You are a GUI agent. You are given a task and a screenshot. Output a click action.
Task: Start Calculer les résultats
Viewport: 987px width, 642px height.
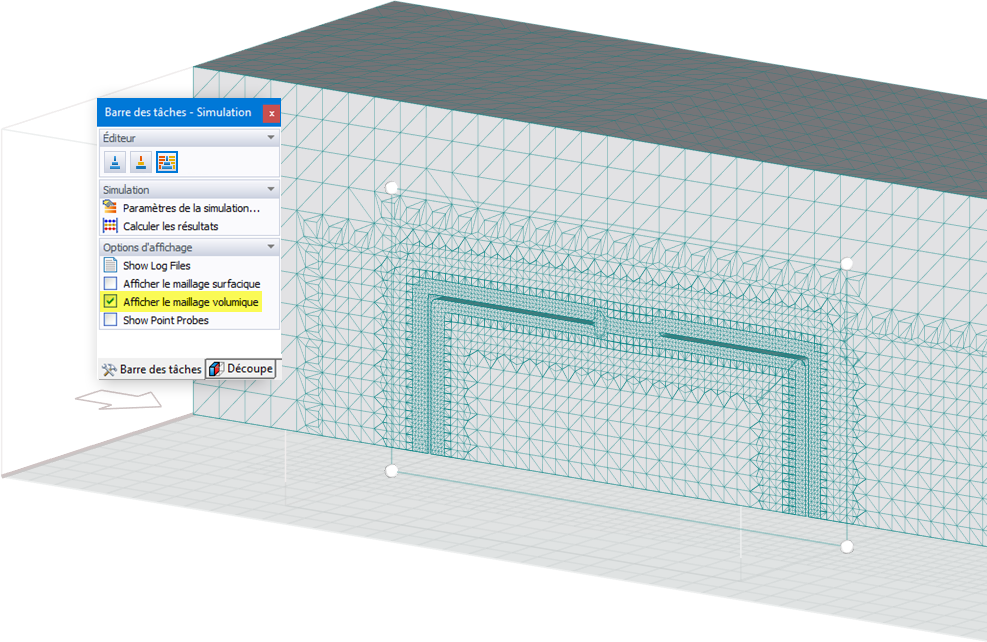(x=171, y=226)
